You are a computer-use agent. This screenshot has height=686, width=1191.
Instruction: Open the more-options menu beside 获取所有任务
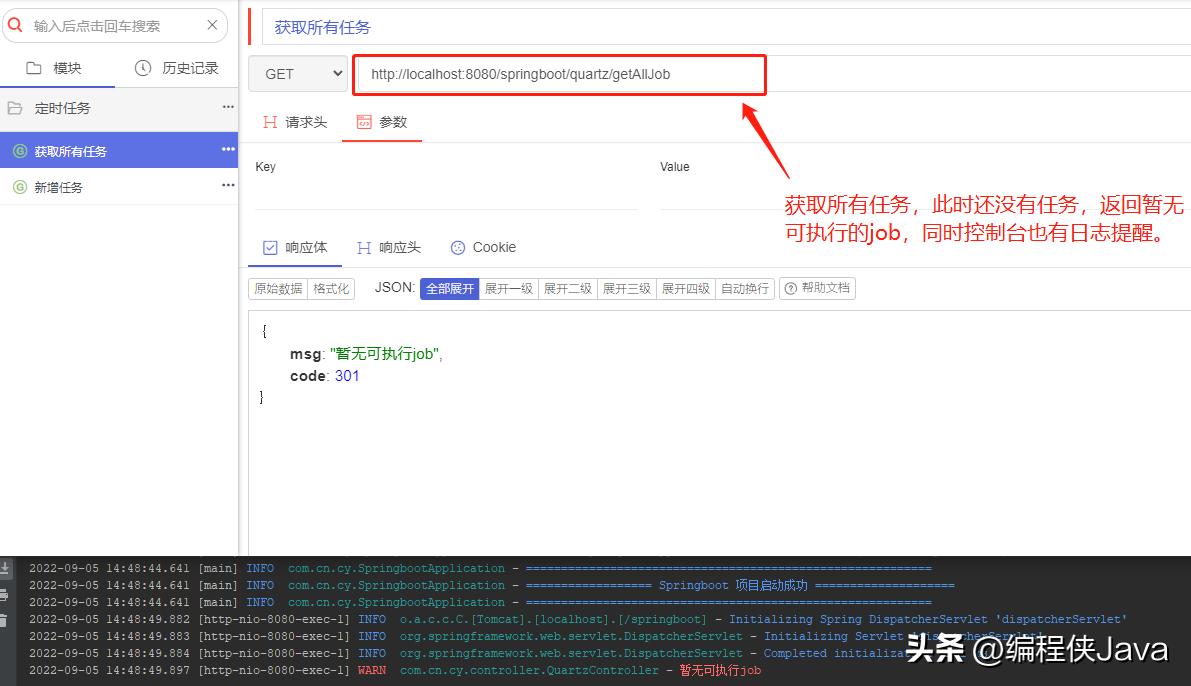[227, 150]
